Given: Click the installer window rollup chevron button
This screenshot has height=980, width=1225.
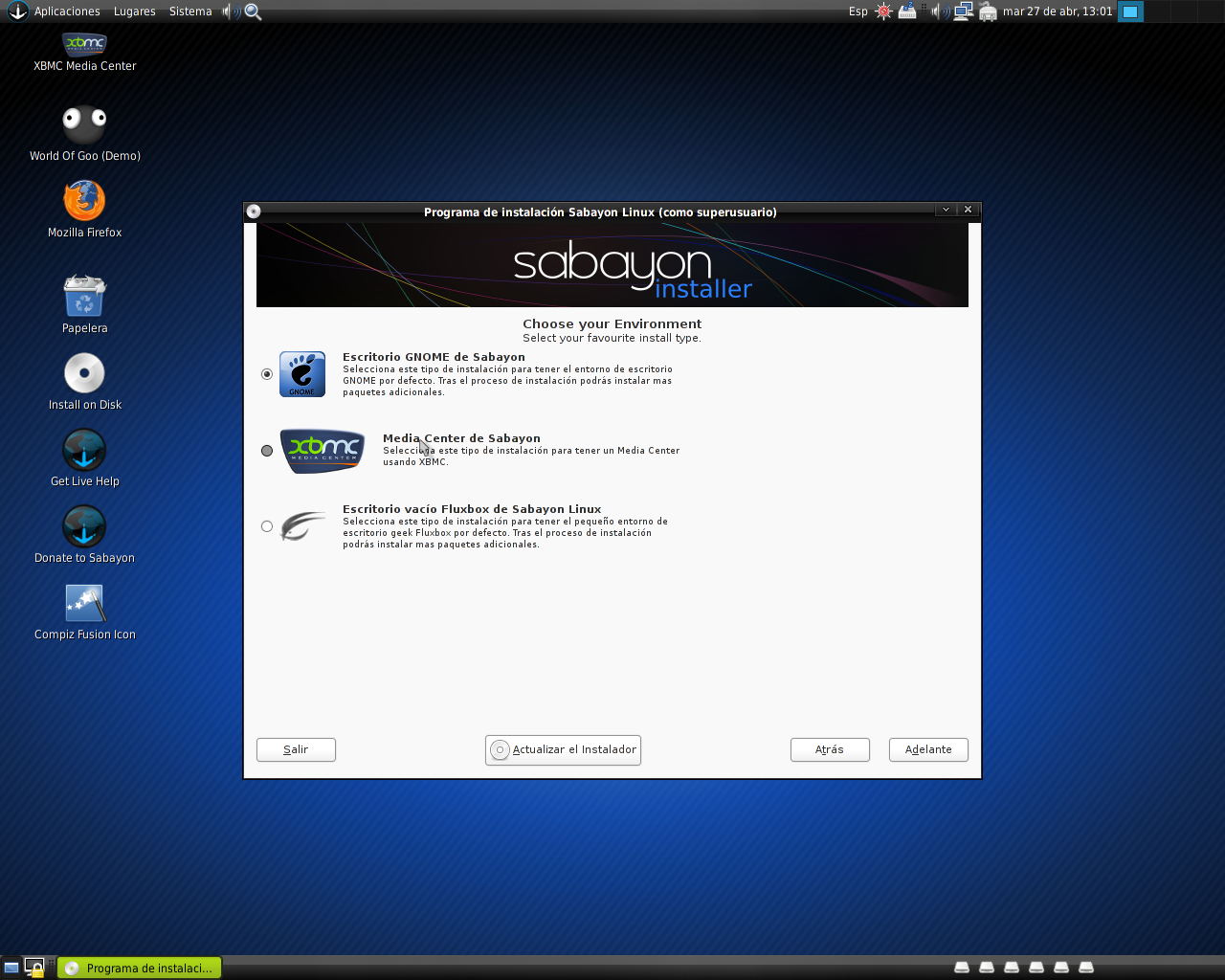Looking at the screenshot, I should tap(946, 210).
